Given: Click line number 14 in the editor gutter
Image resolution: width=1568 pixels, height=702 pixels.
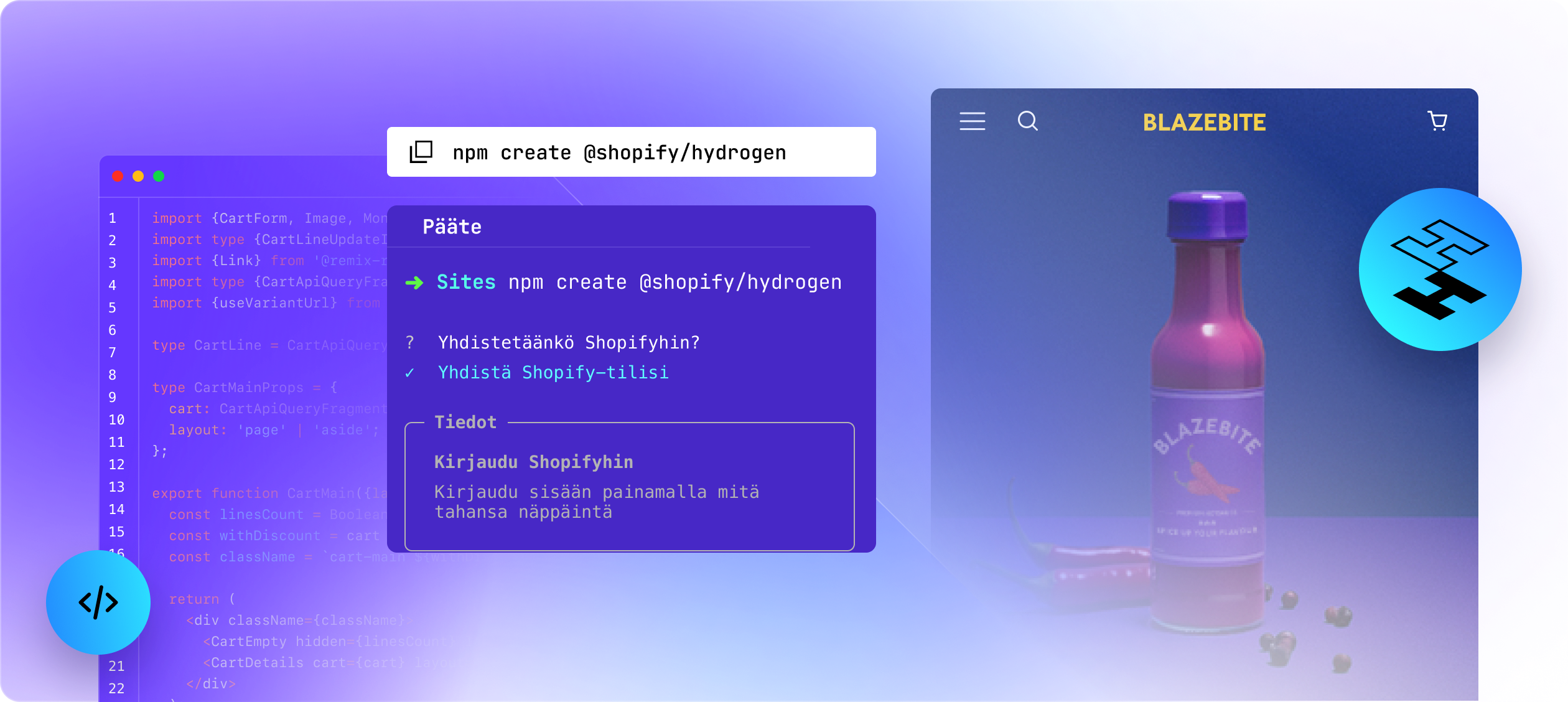Looking at the screenshot, I should 116,509.
